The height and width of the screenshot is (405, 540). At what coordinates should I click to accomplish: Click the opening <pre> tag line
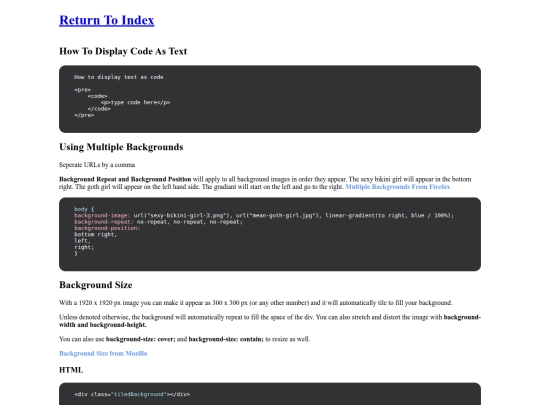[x=82, y=90]
